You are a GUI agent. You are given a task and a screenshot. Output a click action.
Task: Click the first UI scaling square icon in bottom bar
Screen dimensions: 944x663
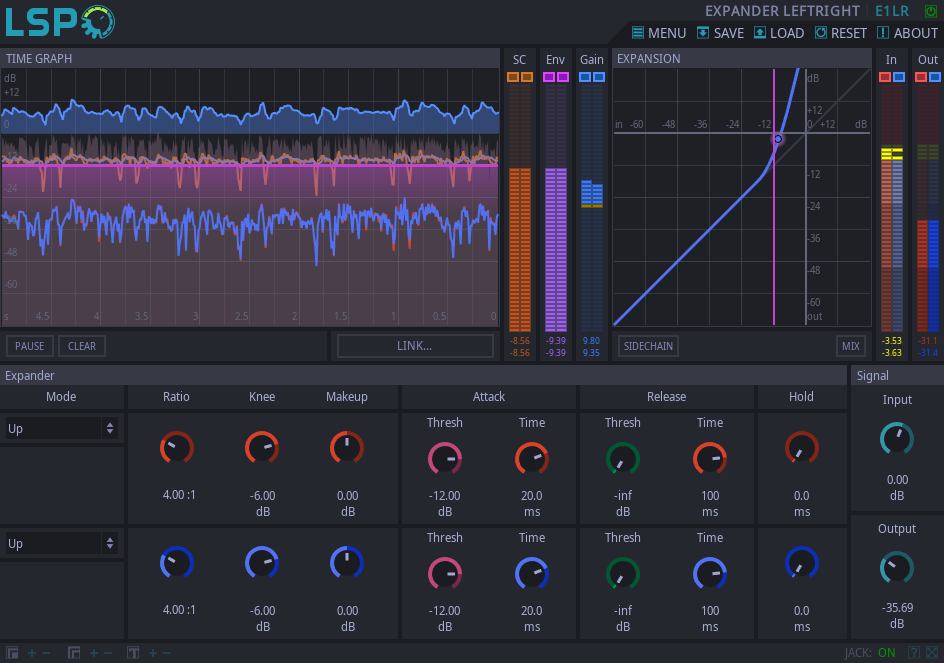[x=12, y=653]
